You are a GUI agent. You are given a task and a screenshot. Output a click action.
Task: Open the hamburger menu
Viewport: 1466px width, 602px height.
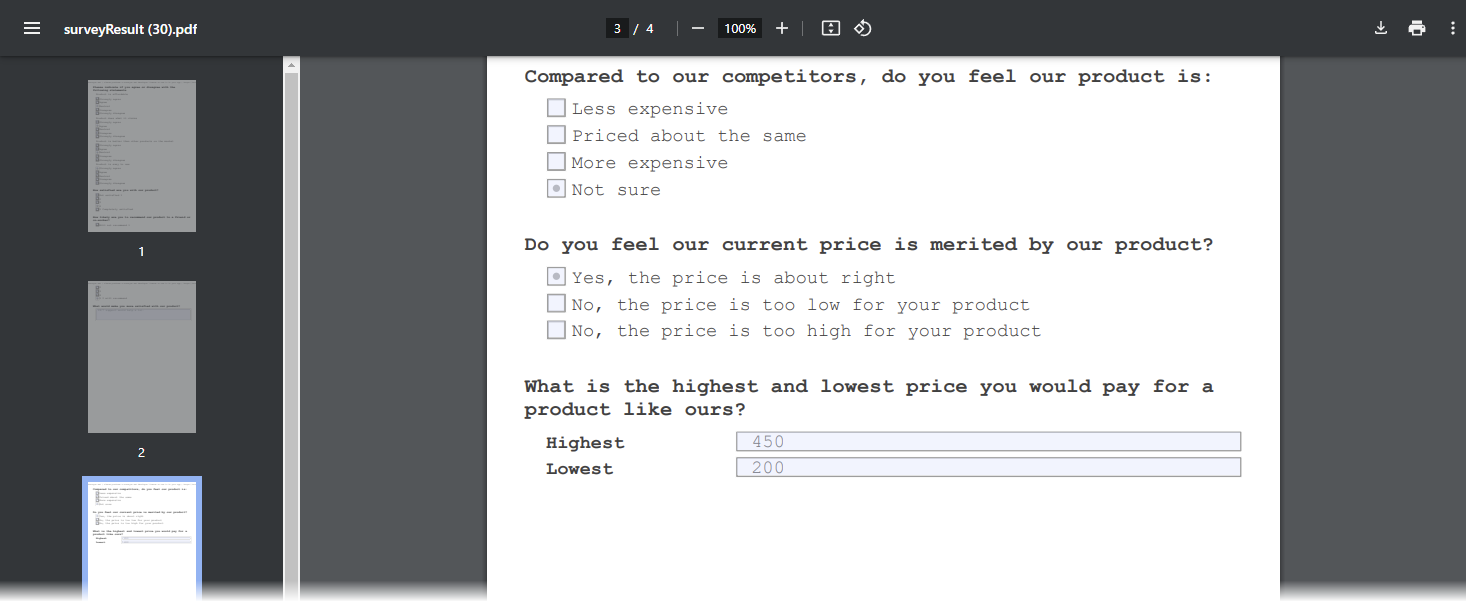(x=33, y=28)
